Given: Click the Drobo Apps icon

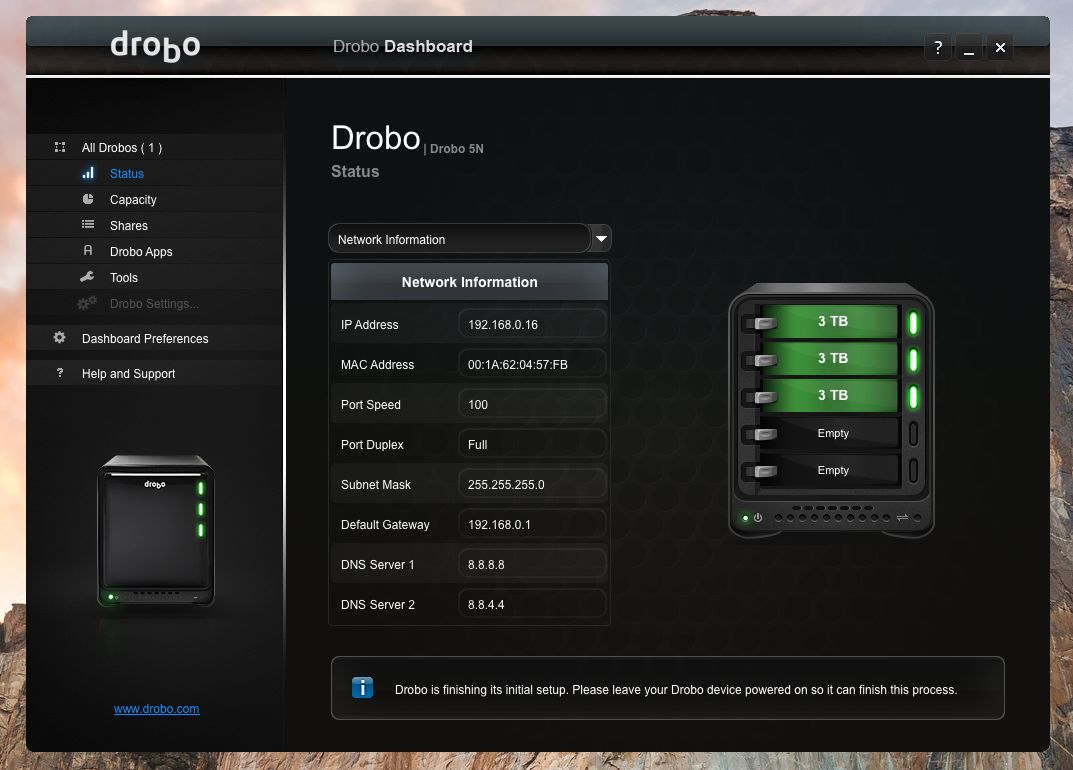Looking at the screenshot, I should point(88,252).
